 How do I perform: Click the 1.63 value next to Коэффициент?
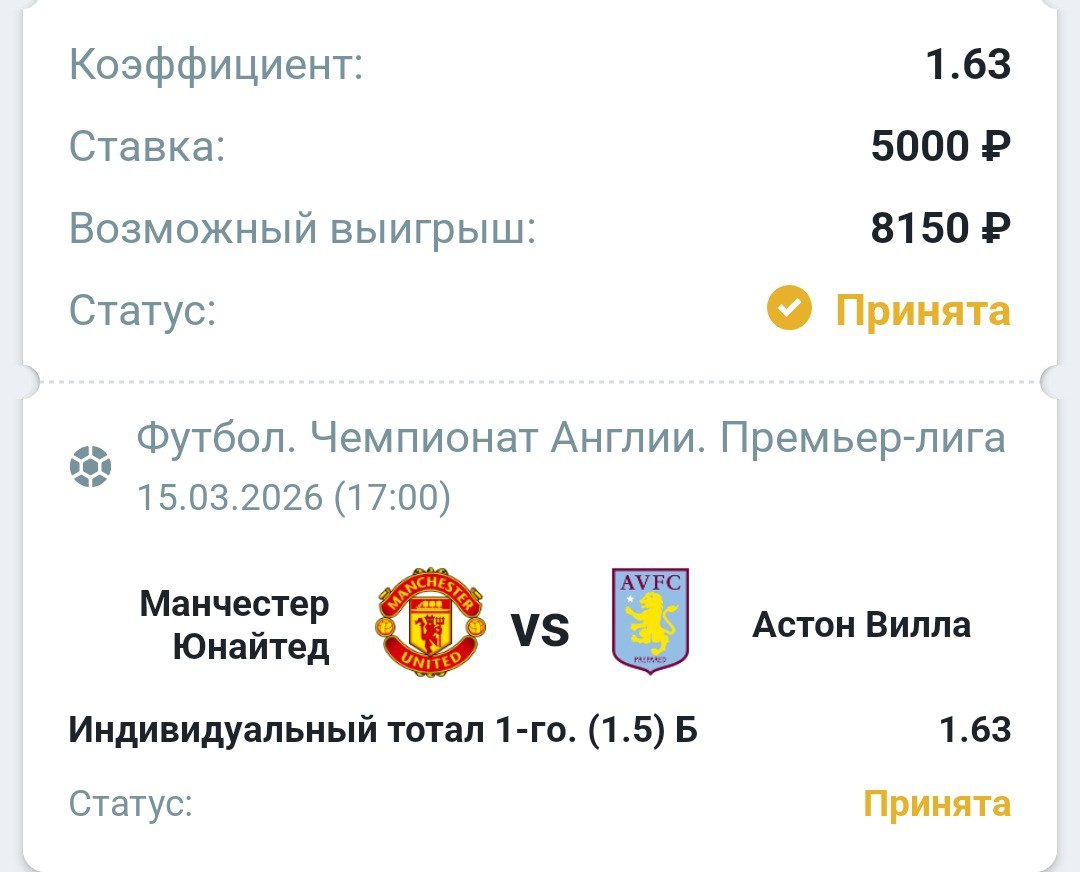click(x=968, y=65)
